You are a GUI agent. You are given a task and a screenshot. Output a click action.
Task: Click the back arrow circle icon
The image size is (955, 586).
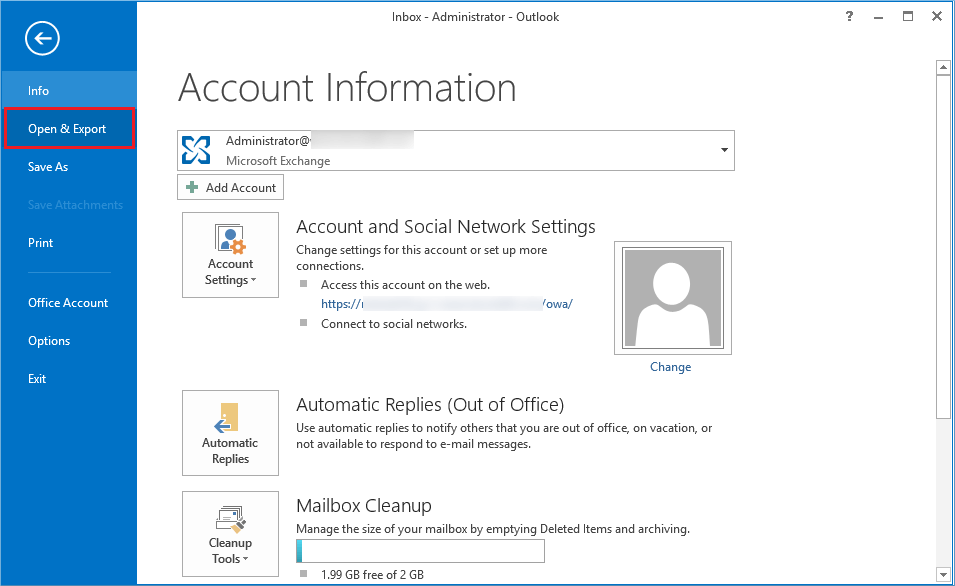click(43, 39)
